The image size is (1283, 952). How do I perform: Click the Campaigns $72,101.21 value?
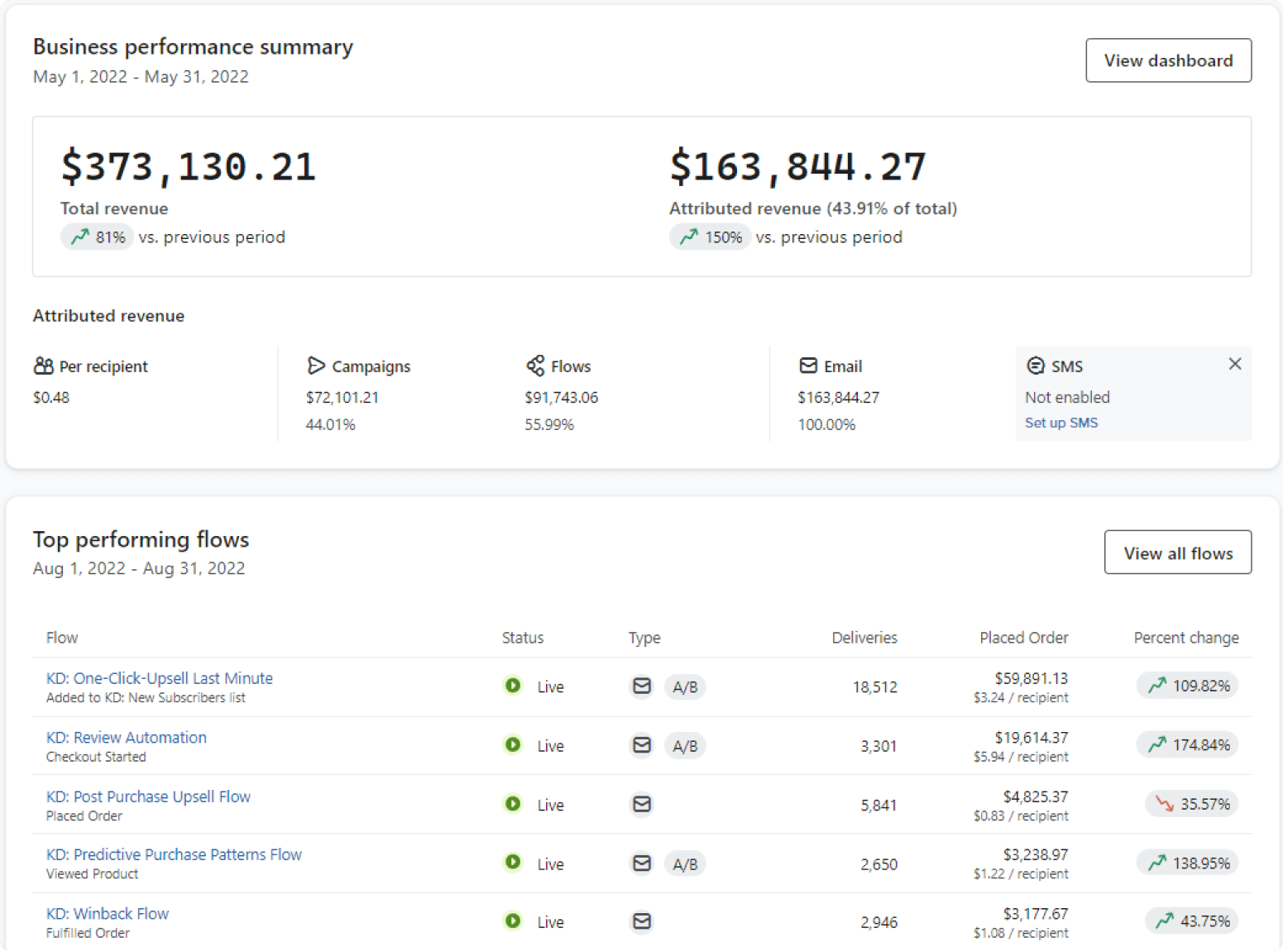[342, 398]
